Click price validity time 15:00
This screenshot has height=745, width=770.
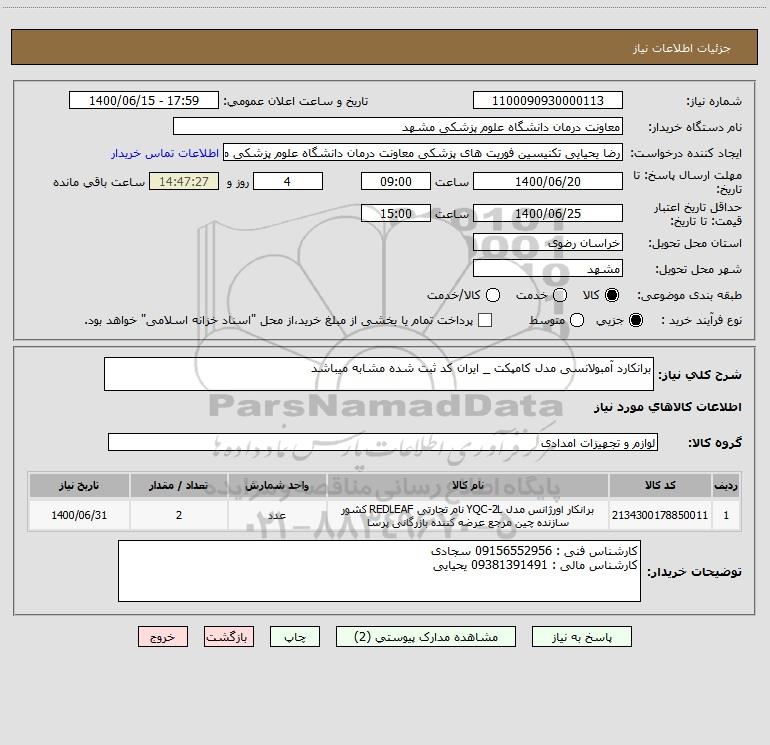(x=396, y=214)
